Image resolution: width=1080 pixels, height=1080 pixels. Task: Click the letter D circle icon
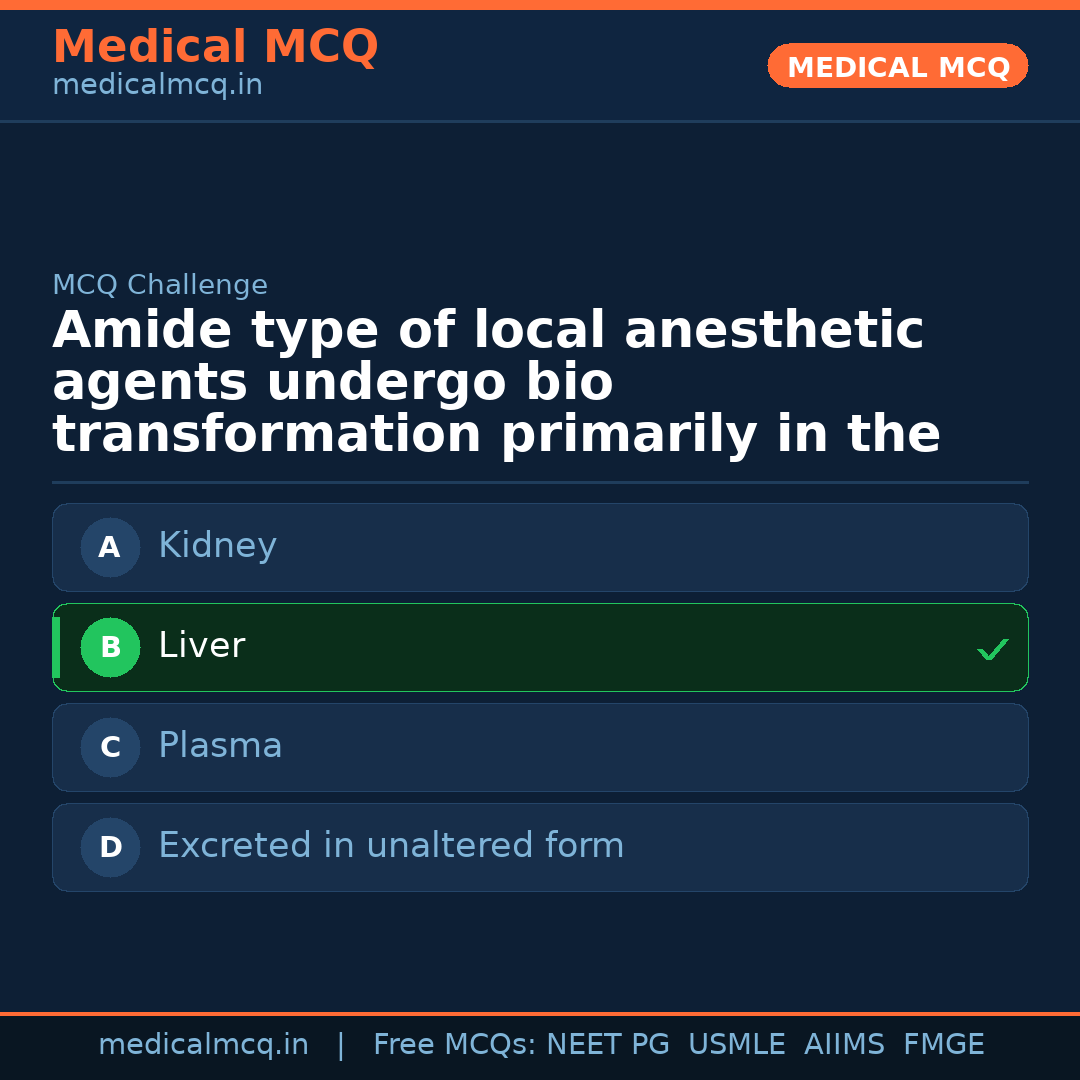(x=110, y=847)
